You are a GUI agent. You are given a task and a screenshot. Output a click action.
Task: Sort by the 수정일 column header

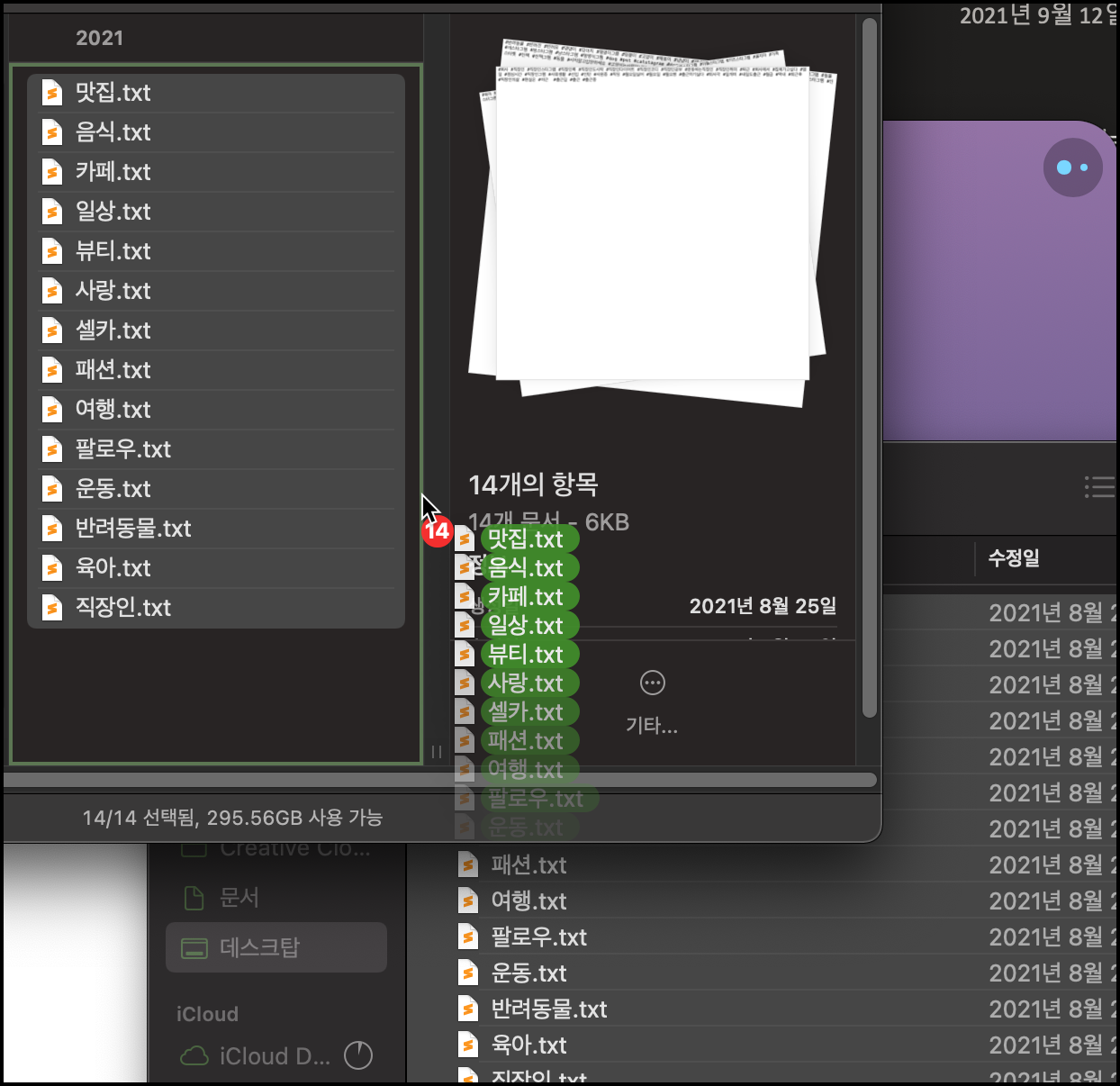click(x=1014, y=558)
